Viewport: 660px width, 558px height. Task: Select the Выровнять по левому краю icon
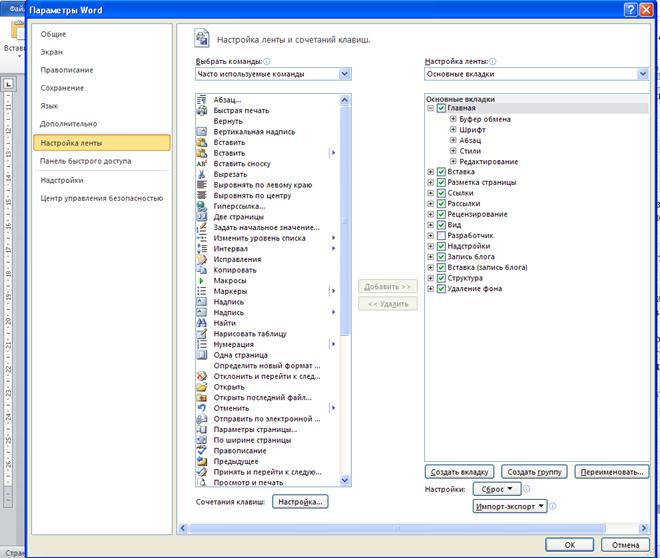point(202,185)
